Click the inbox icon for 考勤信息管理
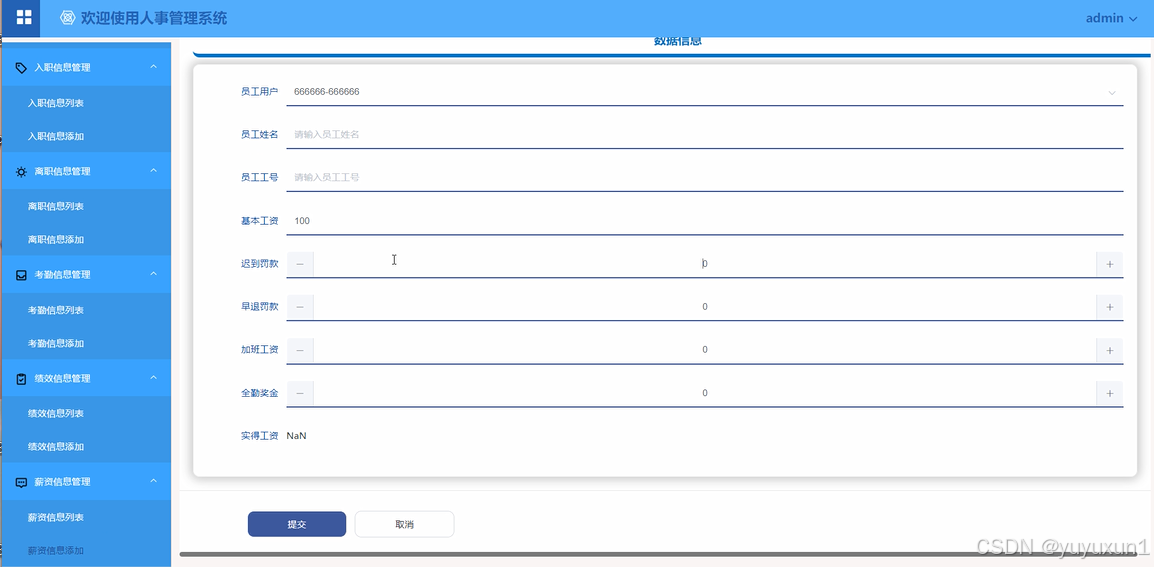This screenshot has height=567, width=1154. pyautogui.click(x=21, y=275)
